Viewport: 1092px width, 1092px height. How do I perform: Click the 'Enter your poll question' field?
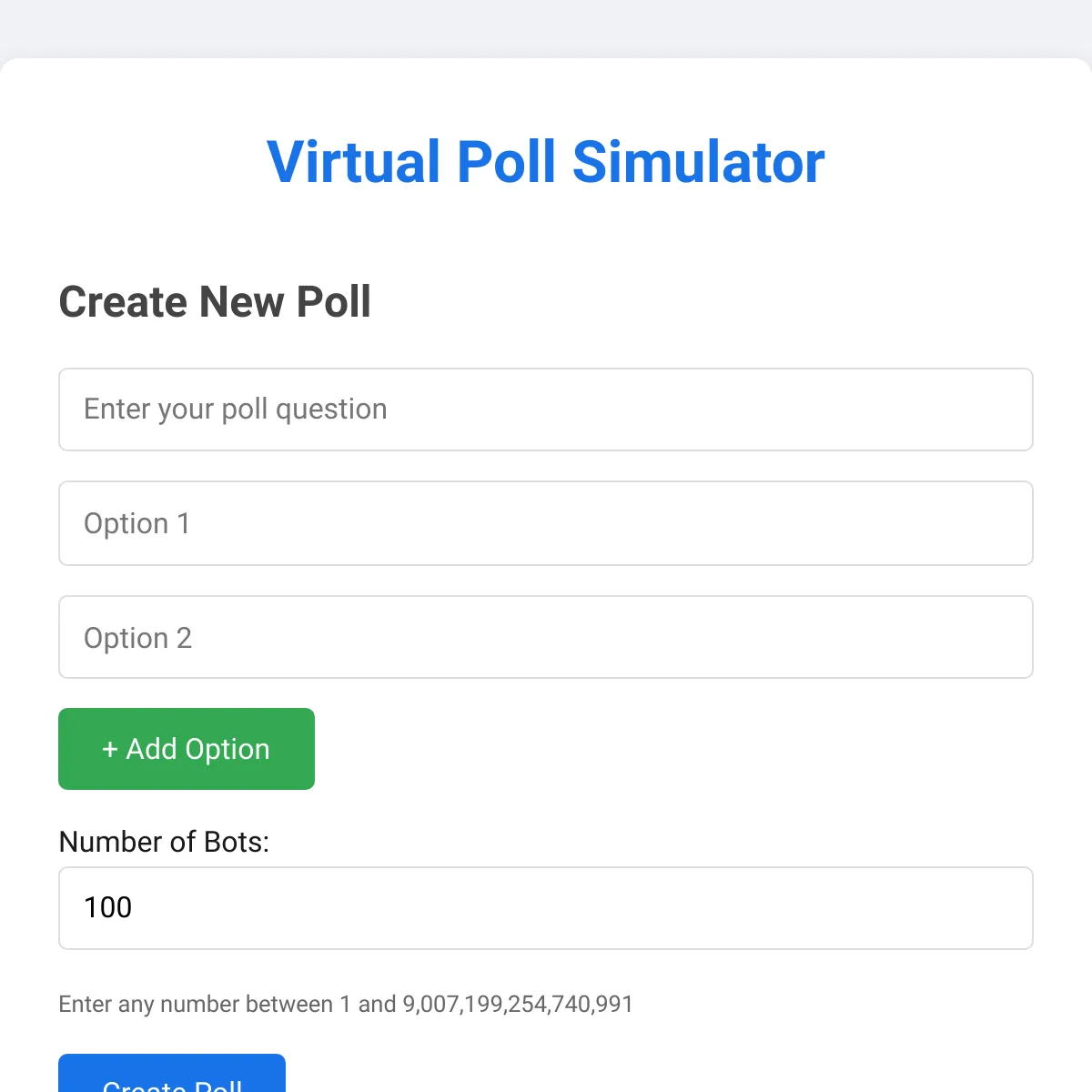pos(546,409)
